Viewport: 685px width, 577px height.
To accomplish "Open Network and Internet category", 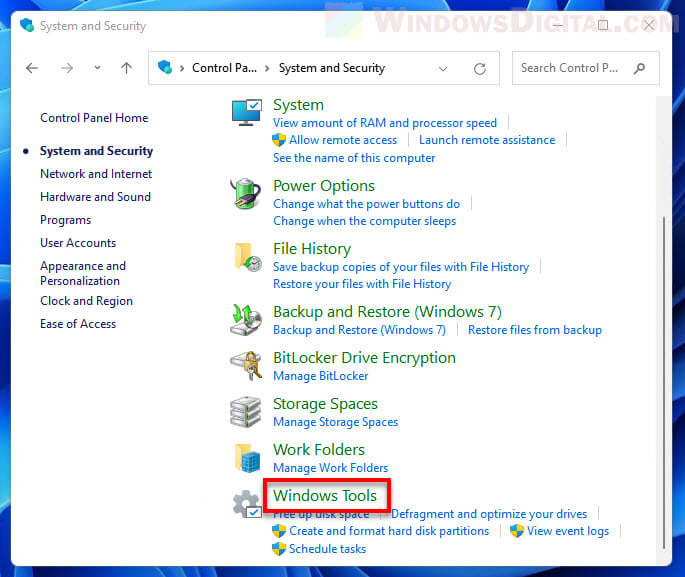I will (96, 174).
